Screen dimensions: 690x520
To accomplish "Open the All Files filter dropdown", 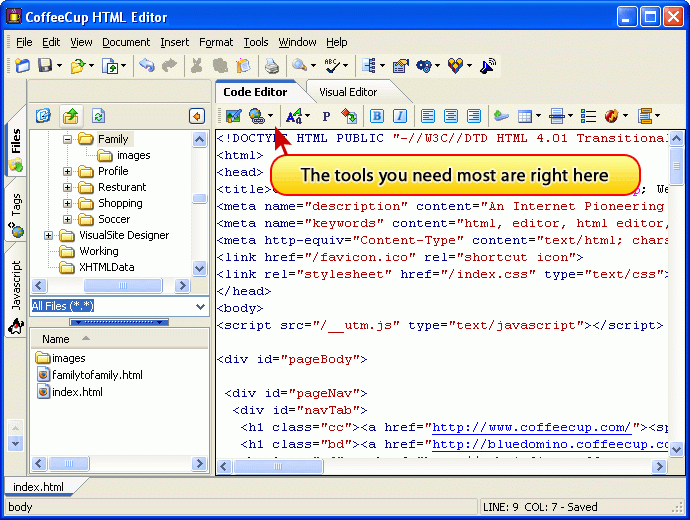I will (x=200, y=306).
